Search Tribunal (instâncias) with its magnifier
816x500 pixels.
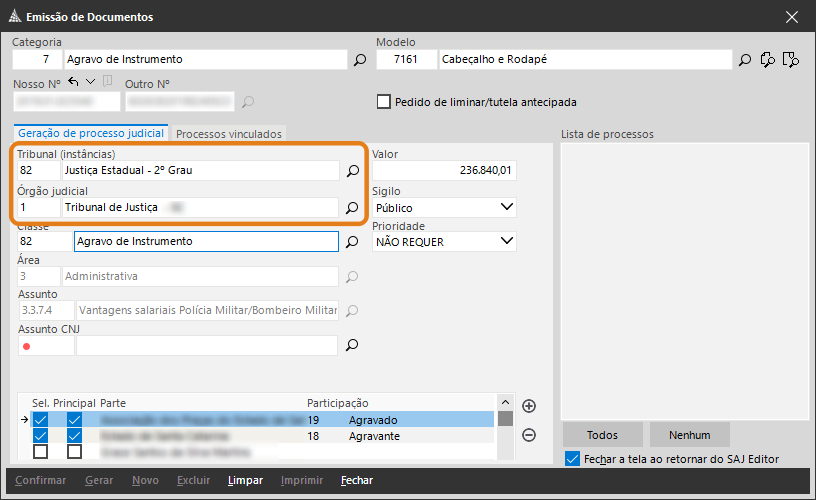(352, 171)
